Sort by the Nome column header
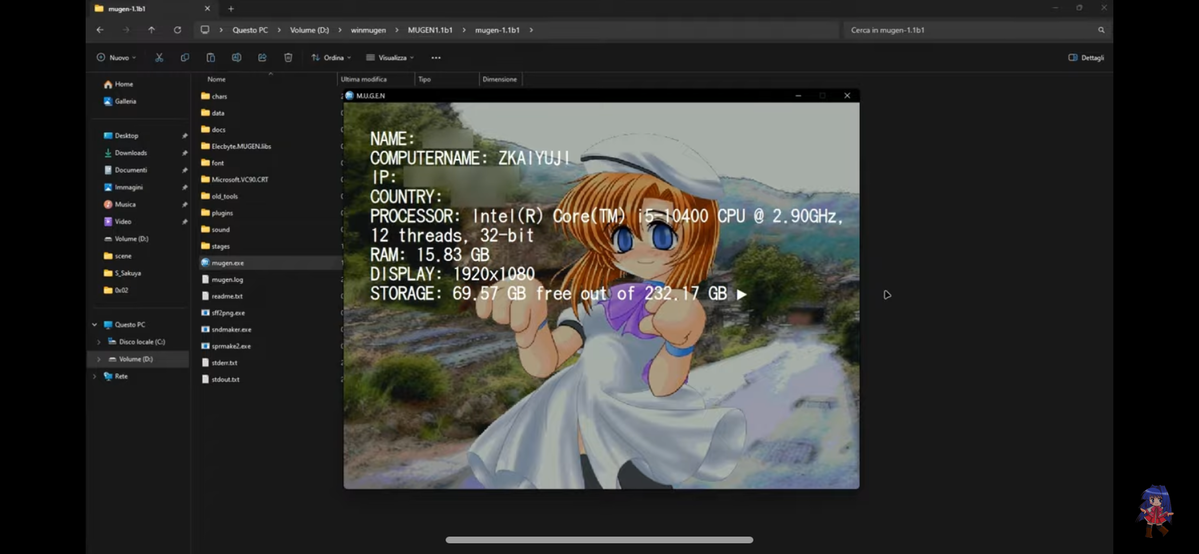 216,79
